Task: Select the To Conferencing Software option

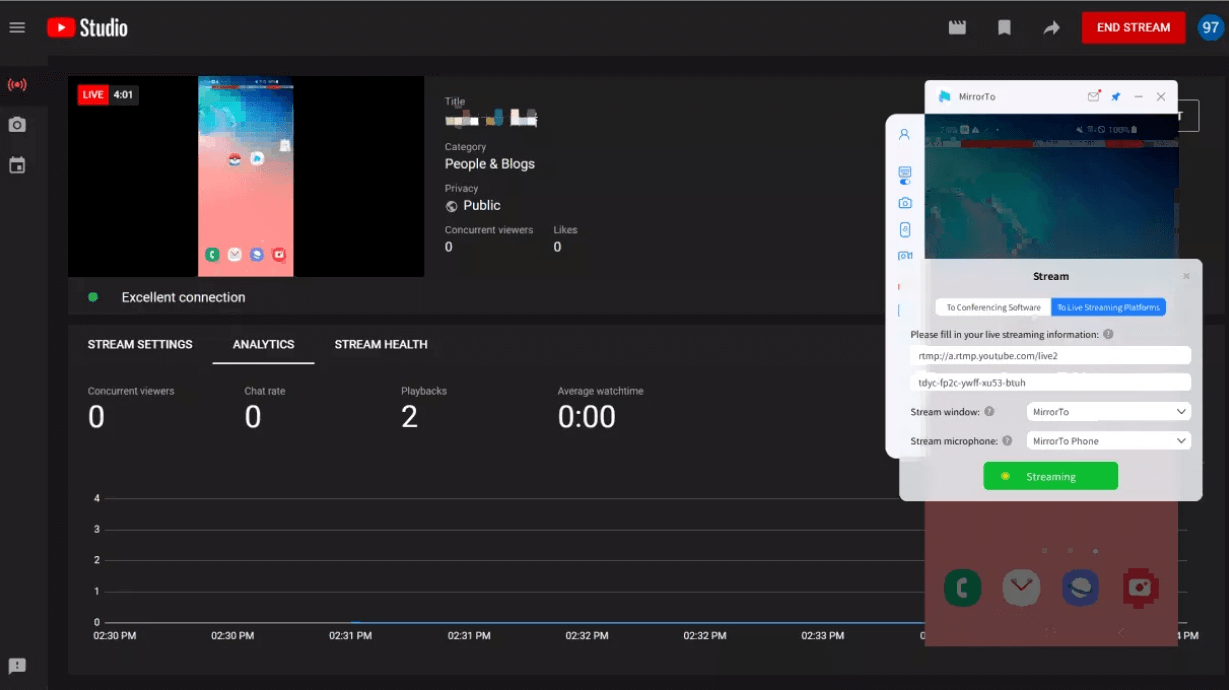Action: [x=993, y=308]
